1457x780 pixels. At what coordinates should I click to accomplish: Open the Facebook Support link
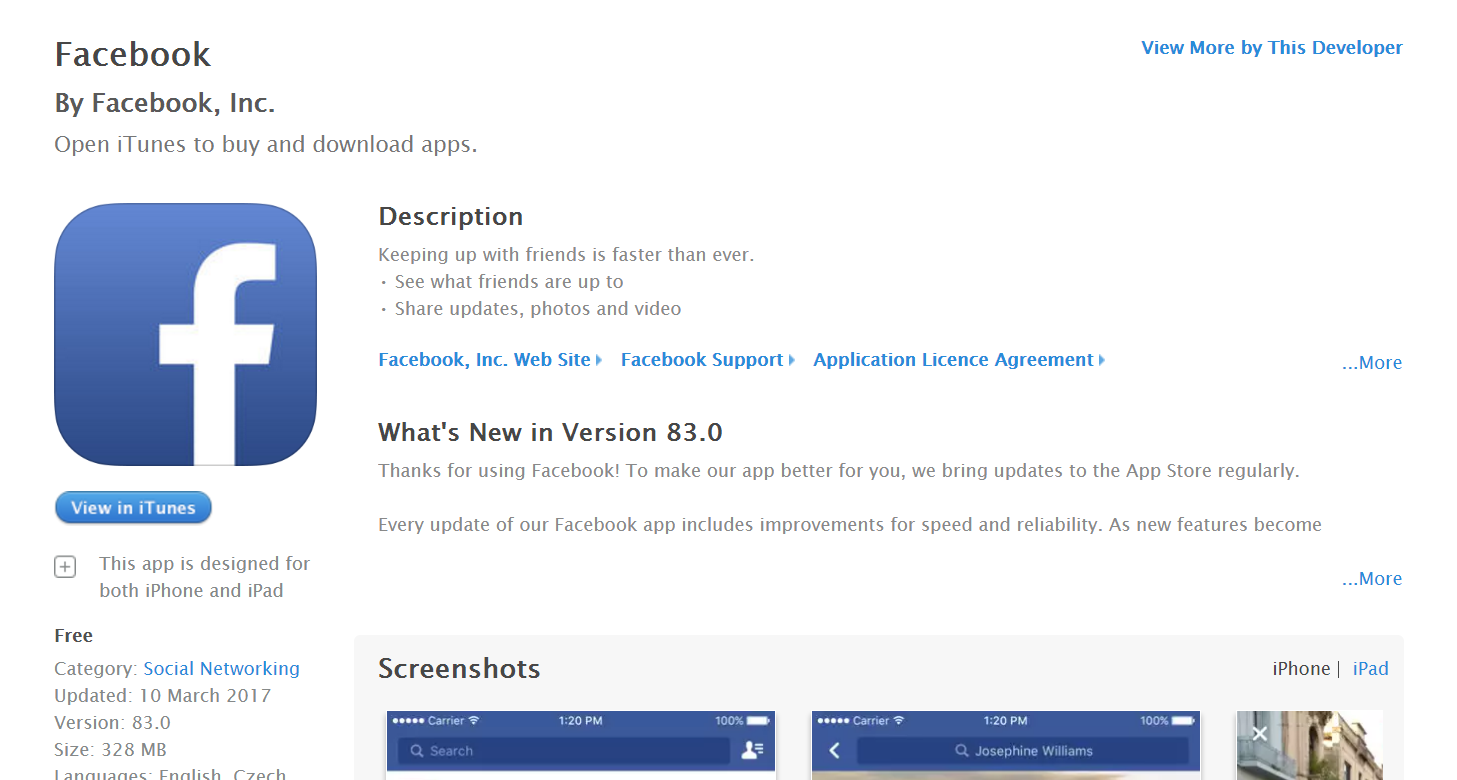[x=702, y=360]
